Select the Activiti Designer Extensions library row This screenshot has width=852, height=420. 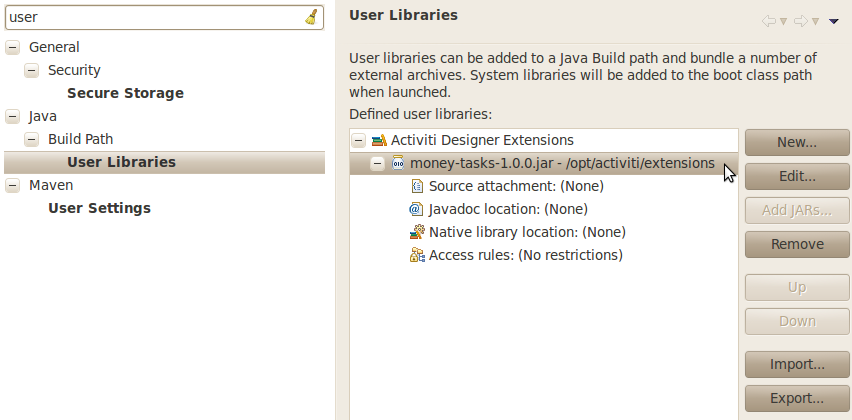click(x=544, y=140)
